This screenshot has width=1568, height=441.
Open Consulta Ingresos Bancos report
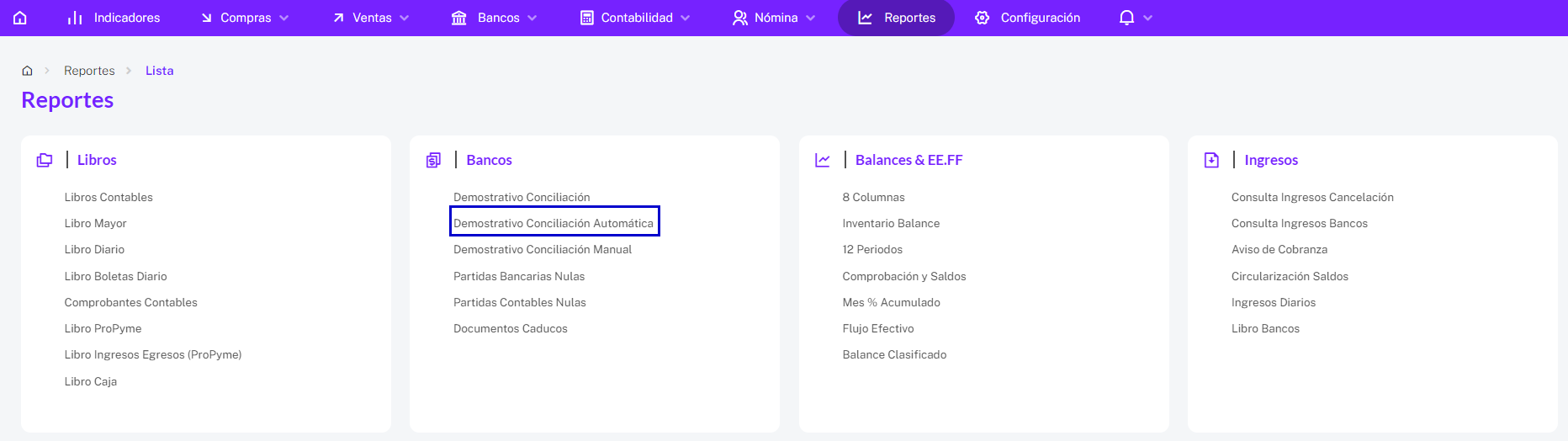[1299, 223]
